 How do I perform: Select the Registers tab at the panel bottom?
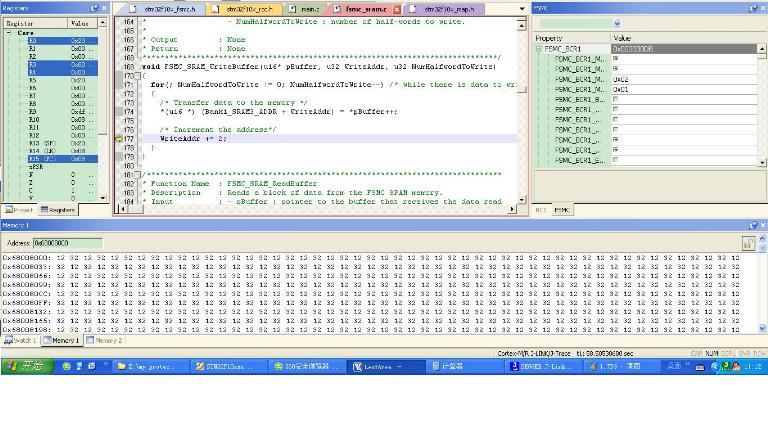[58, 210]
